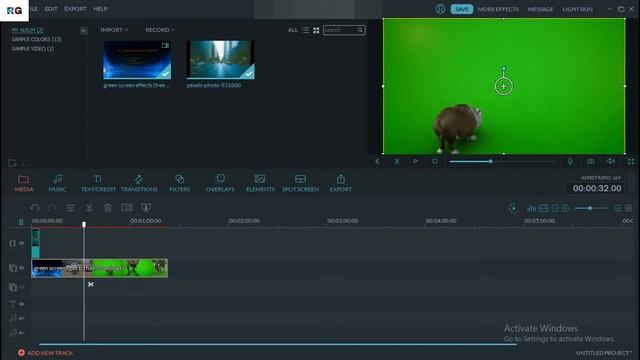The width and height of the screenshot is (640, 360).
Task: Open the MESSAGE center
Action: coord(540,9)
